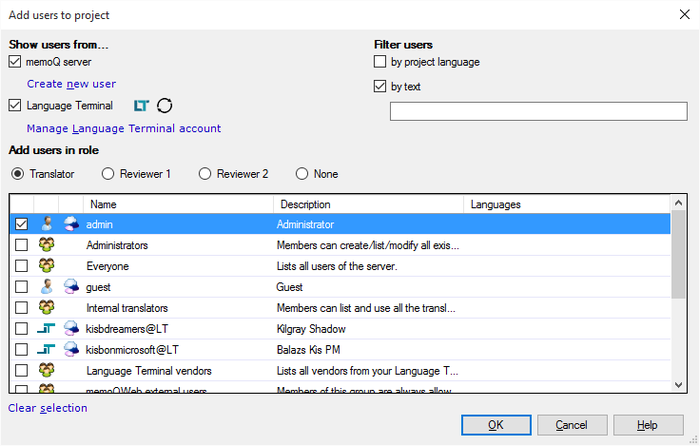
Task: Click the Languages column header
Action: tap(567, 204)
